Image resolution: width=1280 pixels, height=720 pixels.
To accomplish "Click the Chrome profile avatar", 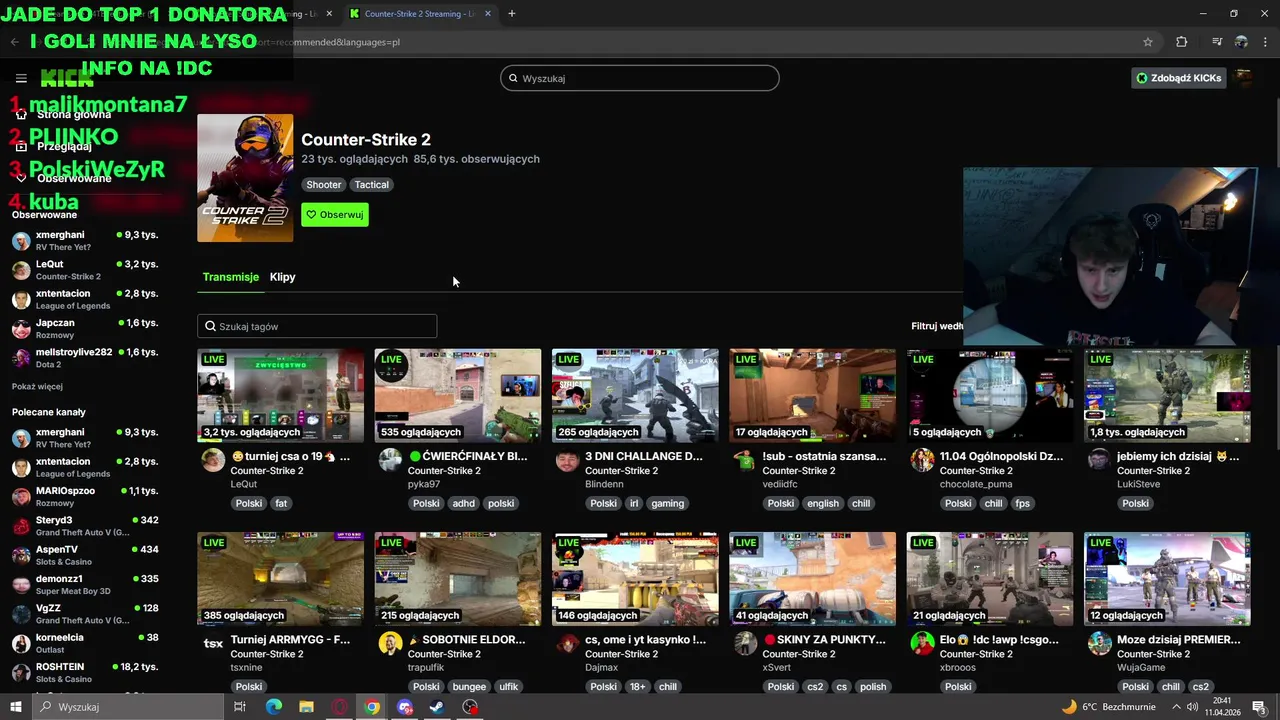I will [x=1241, y=42].
